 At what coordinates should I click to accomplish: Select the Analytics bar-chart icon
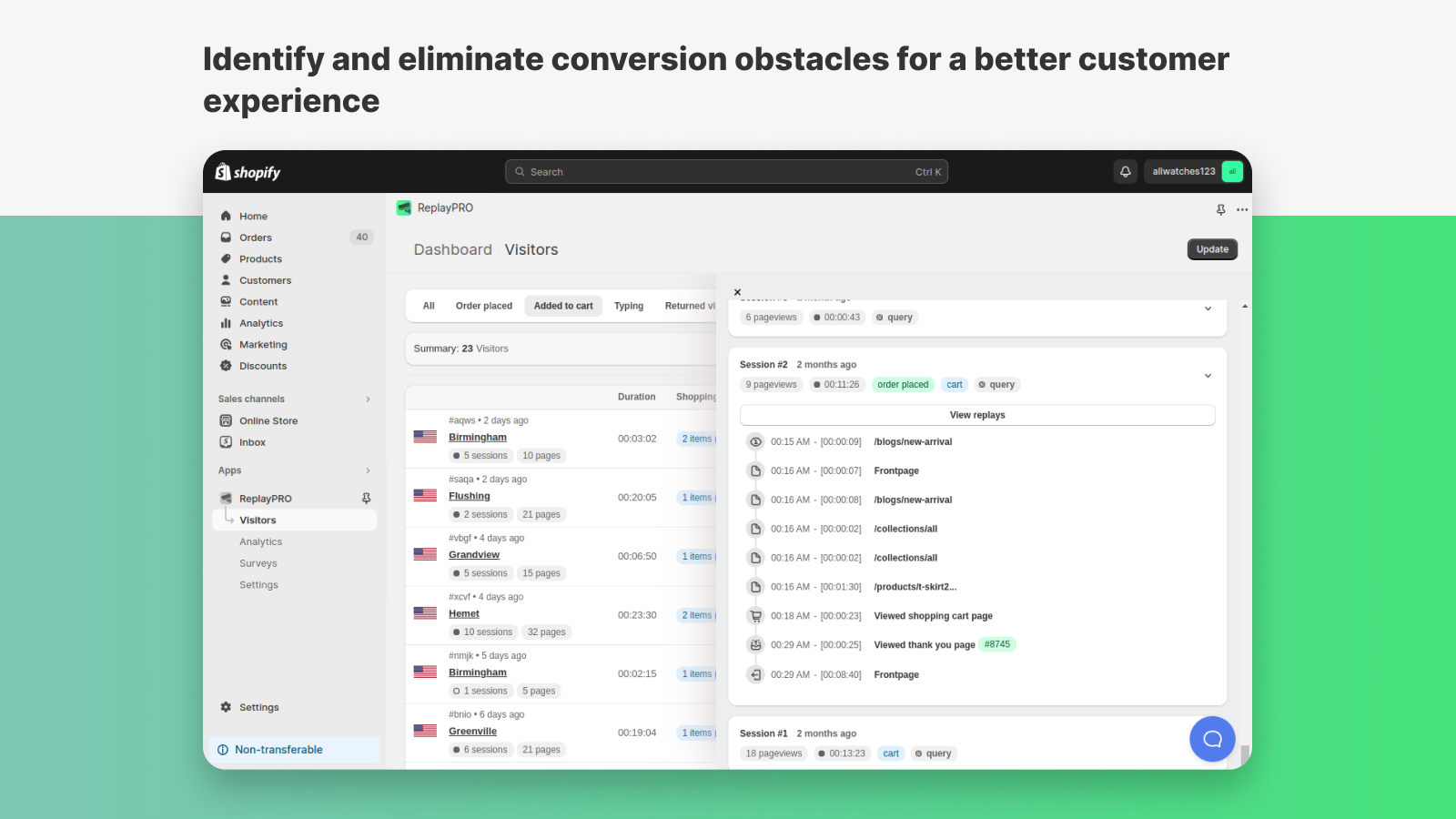click(226, 322)
